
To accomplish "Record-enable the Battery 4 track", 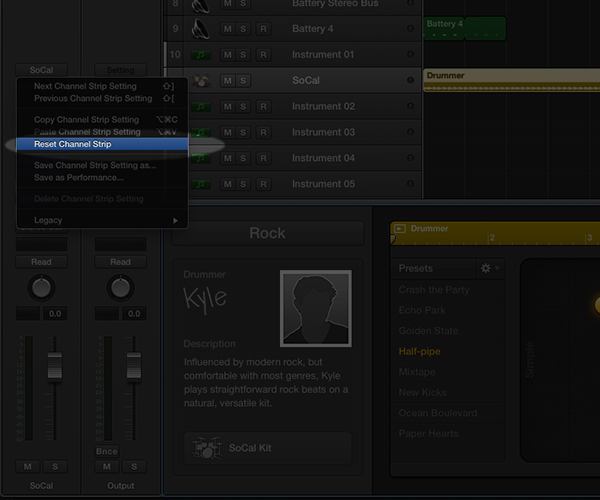I will coord(263,29).
